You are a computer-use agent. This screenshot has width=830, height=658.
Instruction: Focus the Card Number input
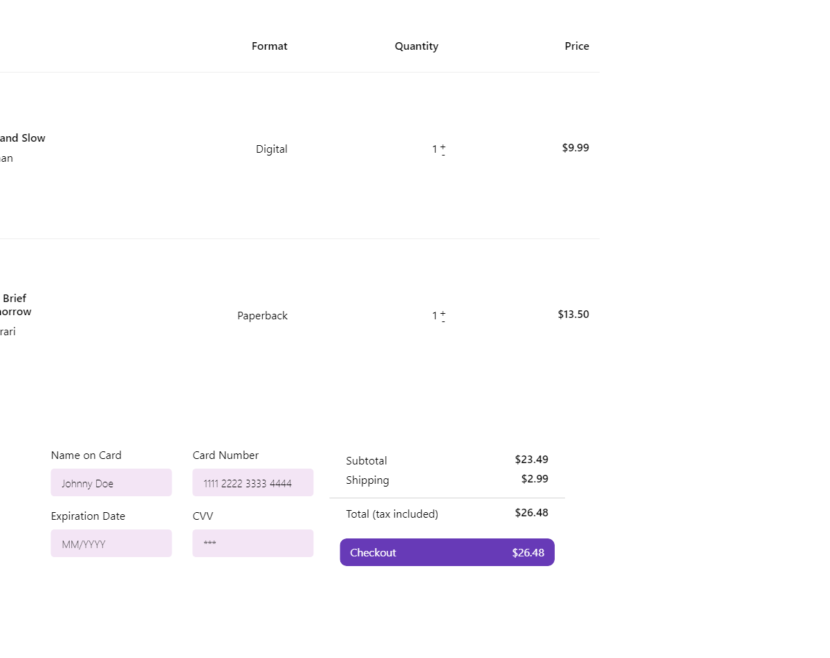(252, 483)
